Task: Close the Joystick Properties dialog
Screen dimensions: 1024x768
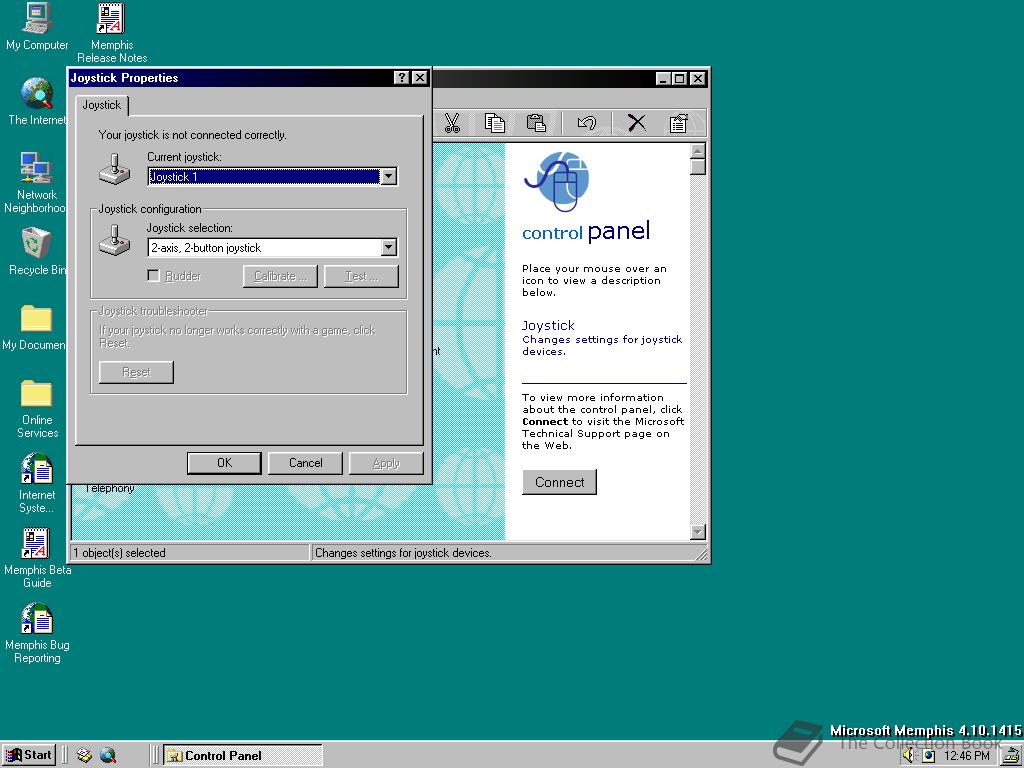Action: (x=420, y=78)
